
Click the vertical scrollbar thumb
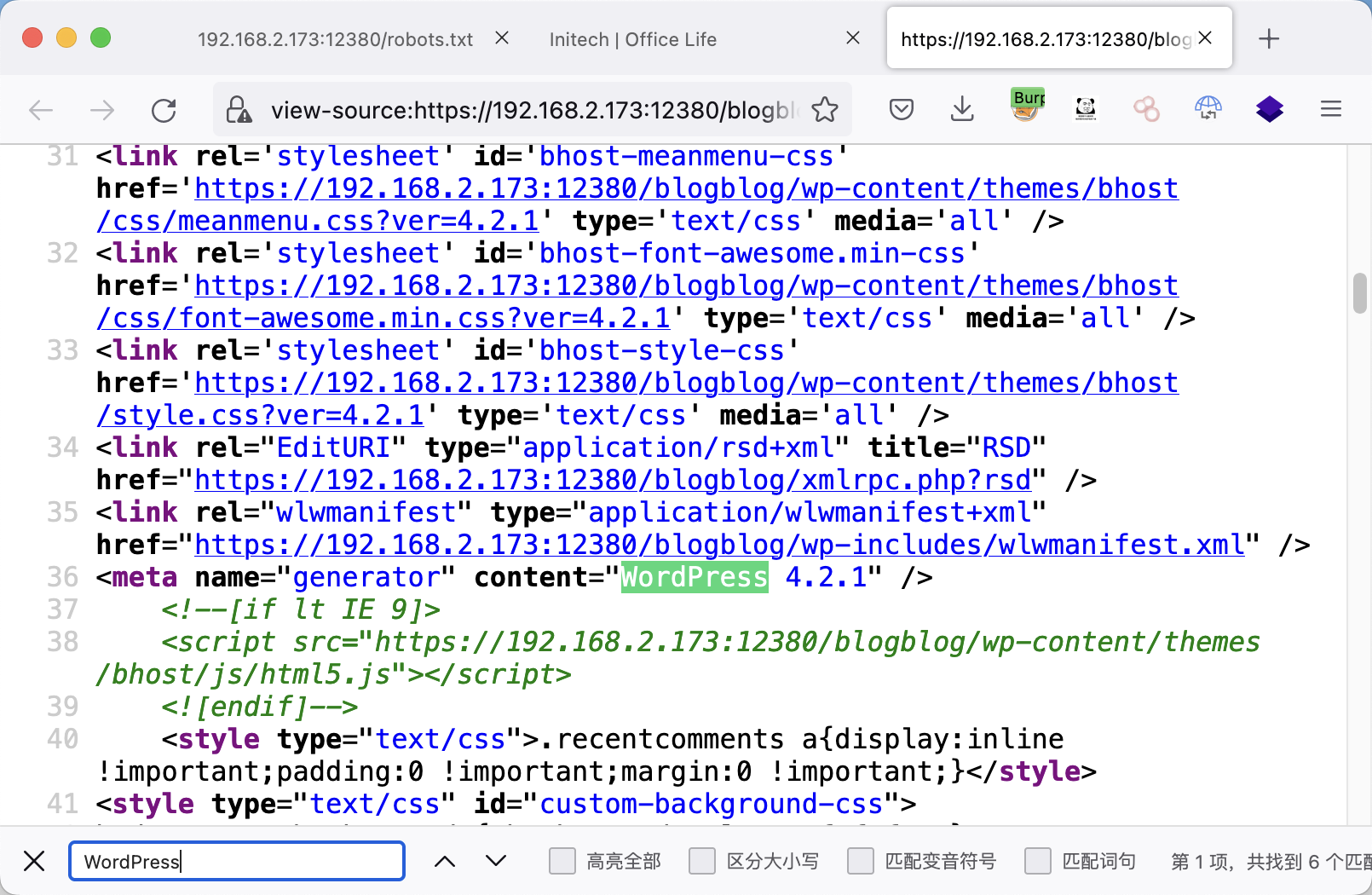(1359, 293)
